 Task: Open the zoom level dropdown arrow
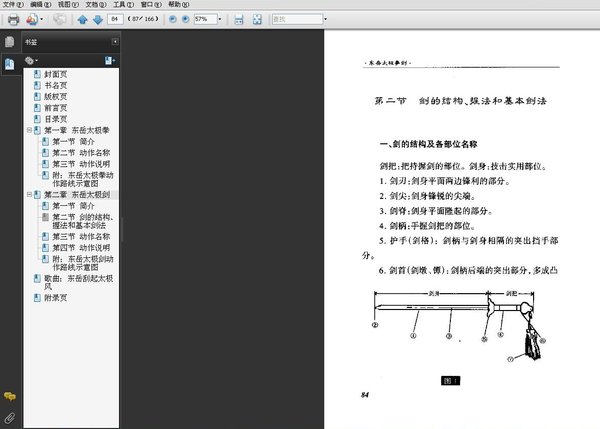pos(220,19)
